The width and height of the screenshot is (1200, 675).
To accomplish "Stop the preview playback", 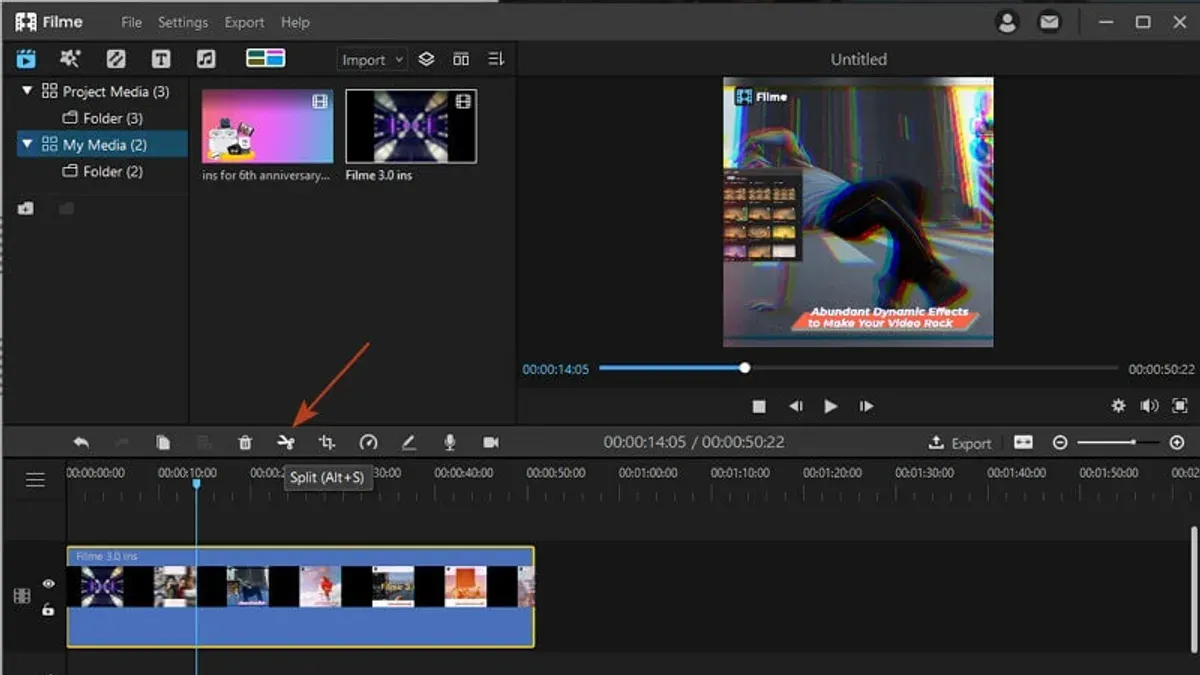I will tap(759, 406).
